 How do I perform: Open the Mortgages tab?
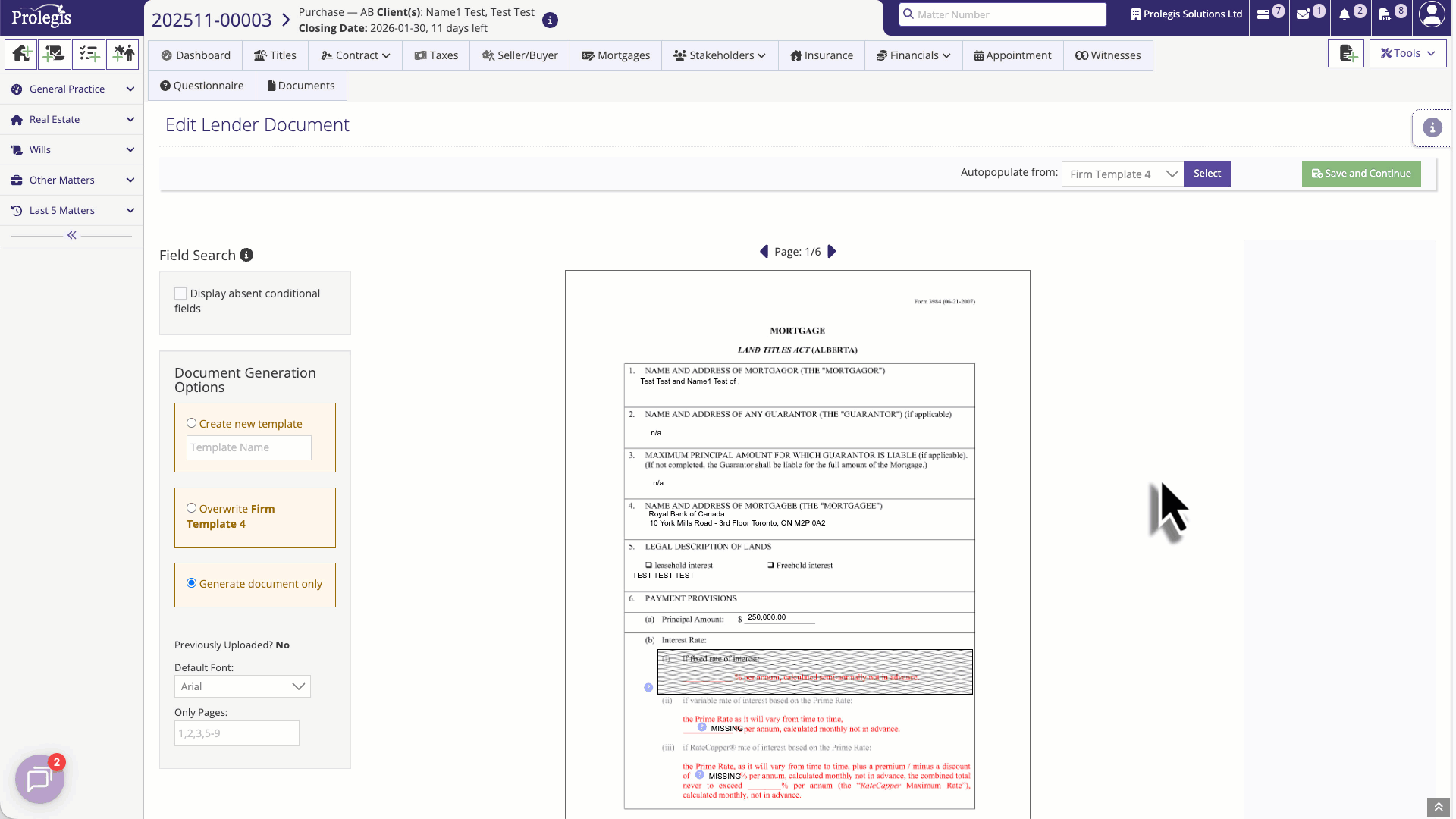pyautogui.click(x=615, y=55)
